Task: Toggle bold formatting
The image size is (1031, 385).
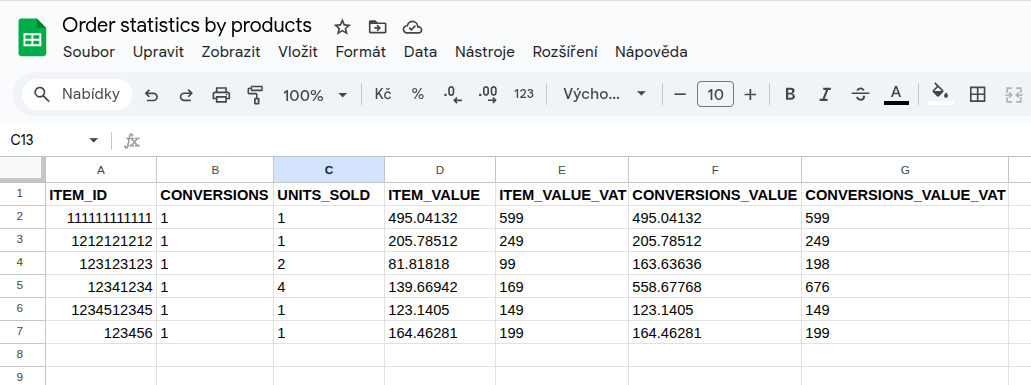Action: [790, 95]
